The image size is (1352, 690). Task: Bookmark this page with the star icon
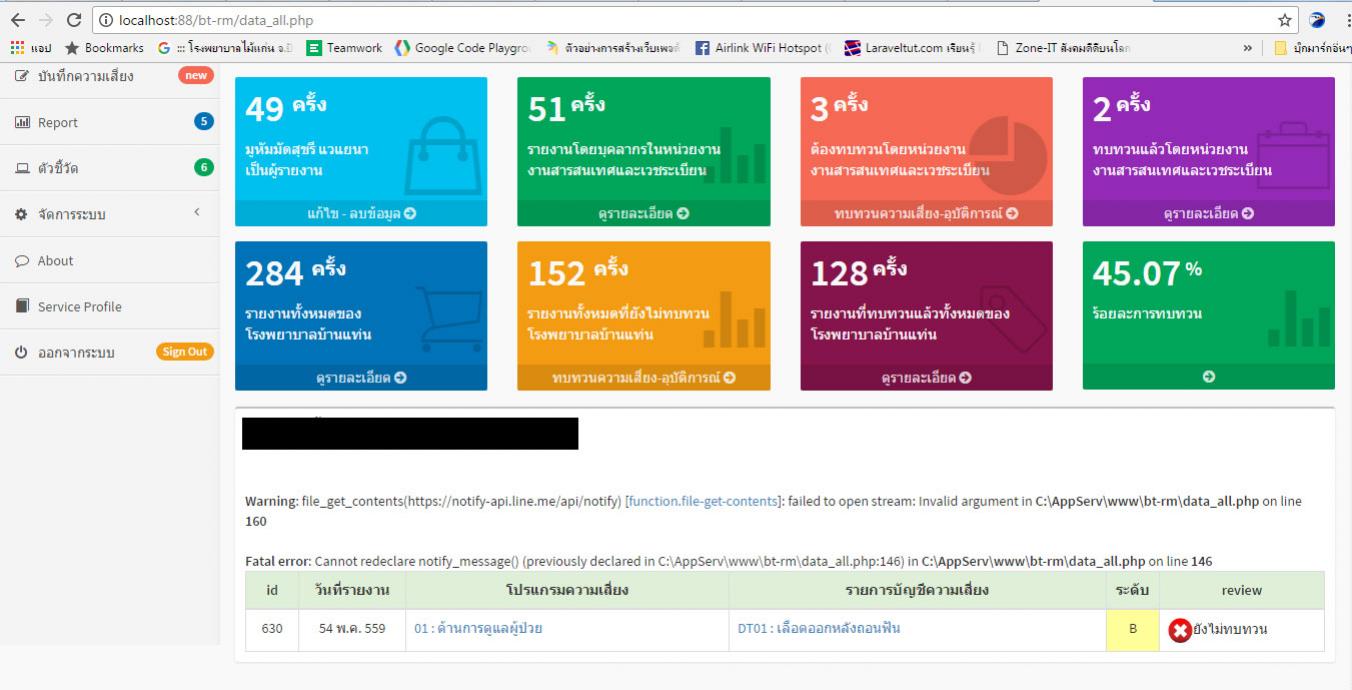1284,20
